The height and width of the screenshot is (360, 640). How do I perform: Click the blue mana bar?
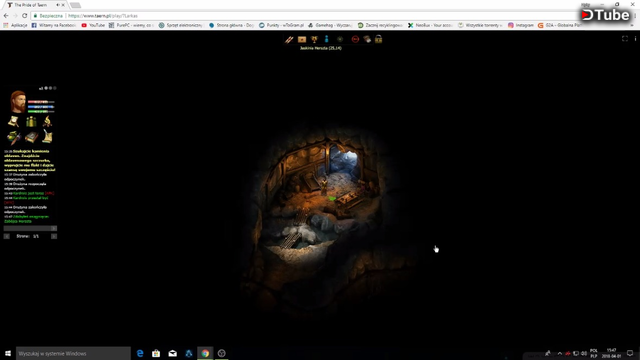click(x=41, y=107)
